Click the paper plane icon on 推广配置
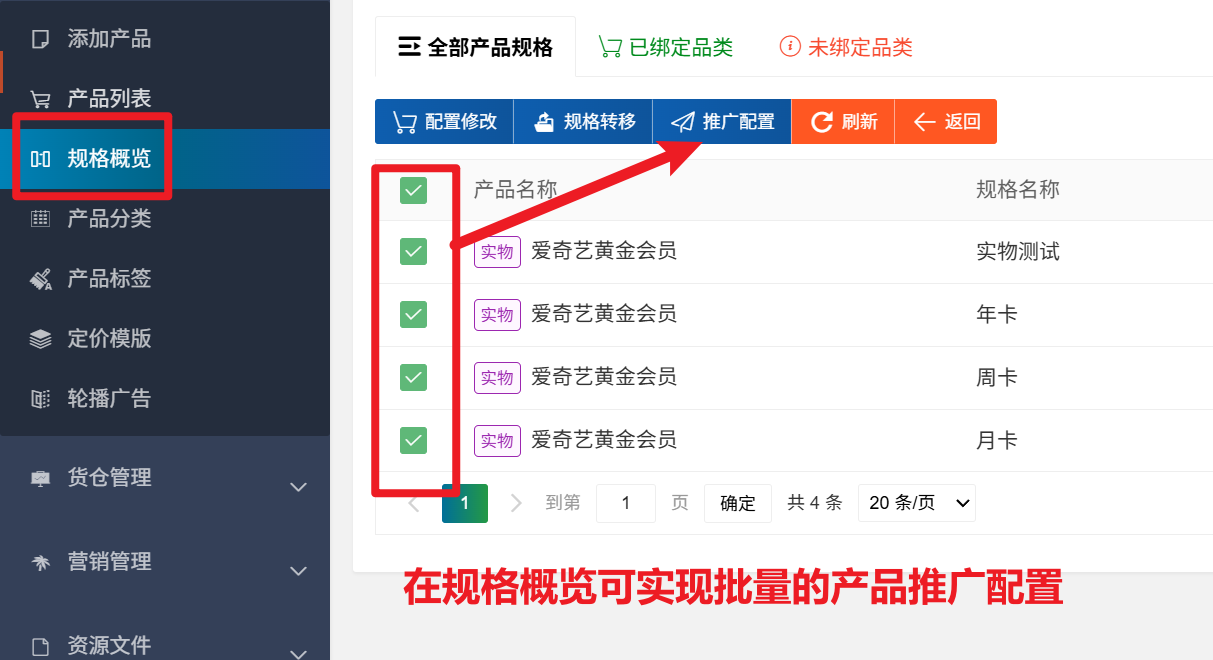 coord(682,122)
